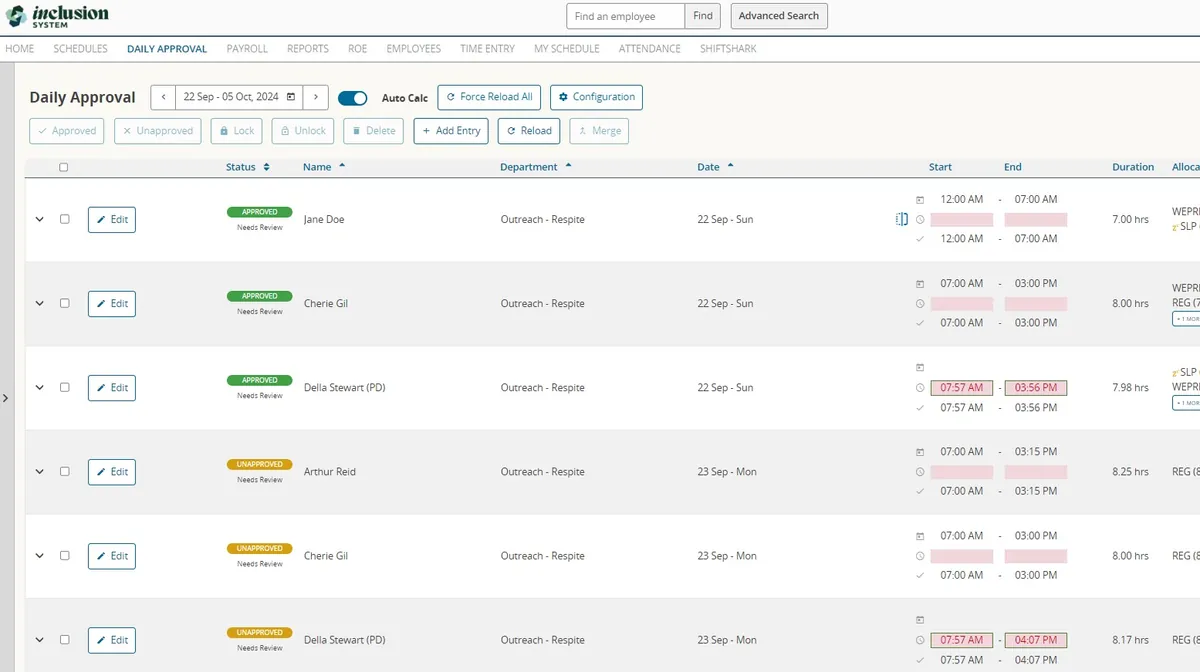Open the date range calendar picker

(291, 97)
